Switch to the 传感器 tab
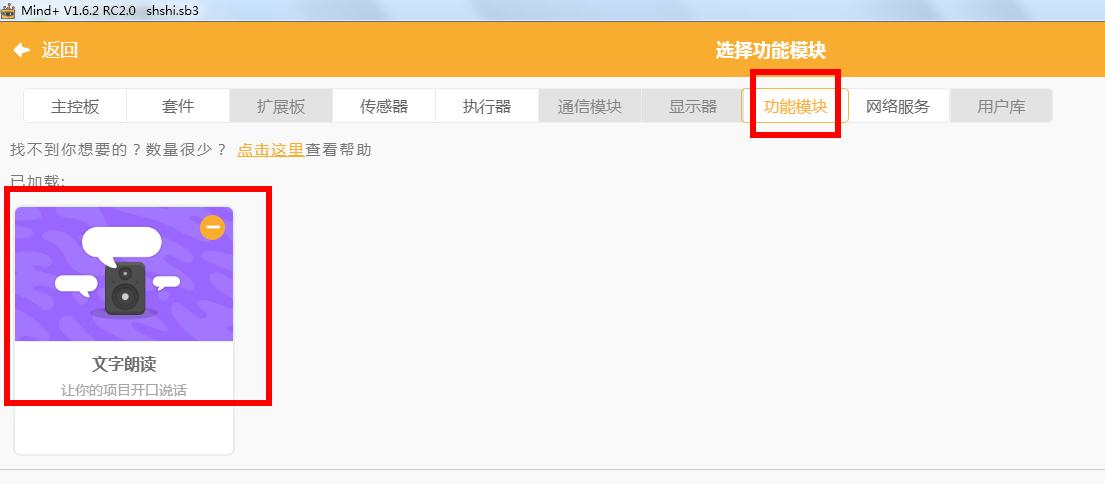The width and height of the screenshot is (1105, 484). 383,106
